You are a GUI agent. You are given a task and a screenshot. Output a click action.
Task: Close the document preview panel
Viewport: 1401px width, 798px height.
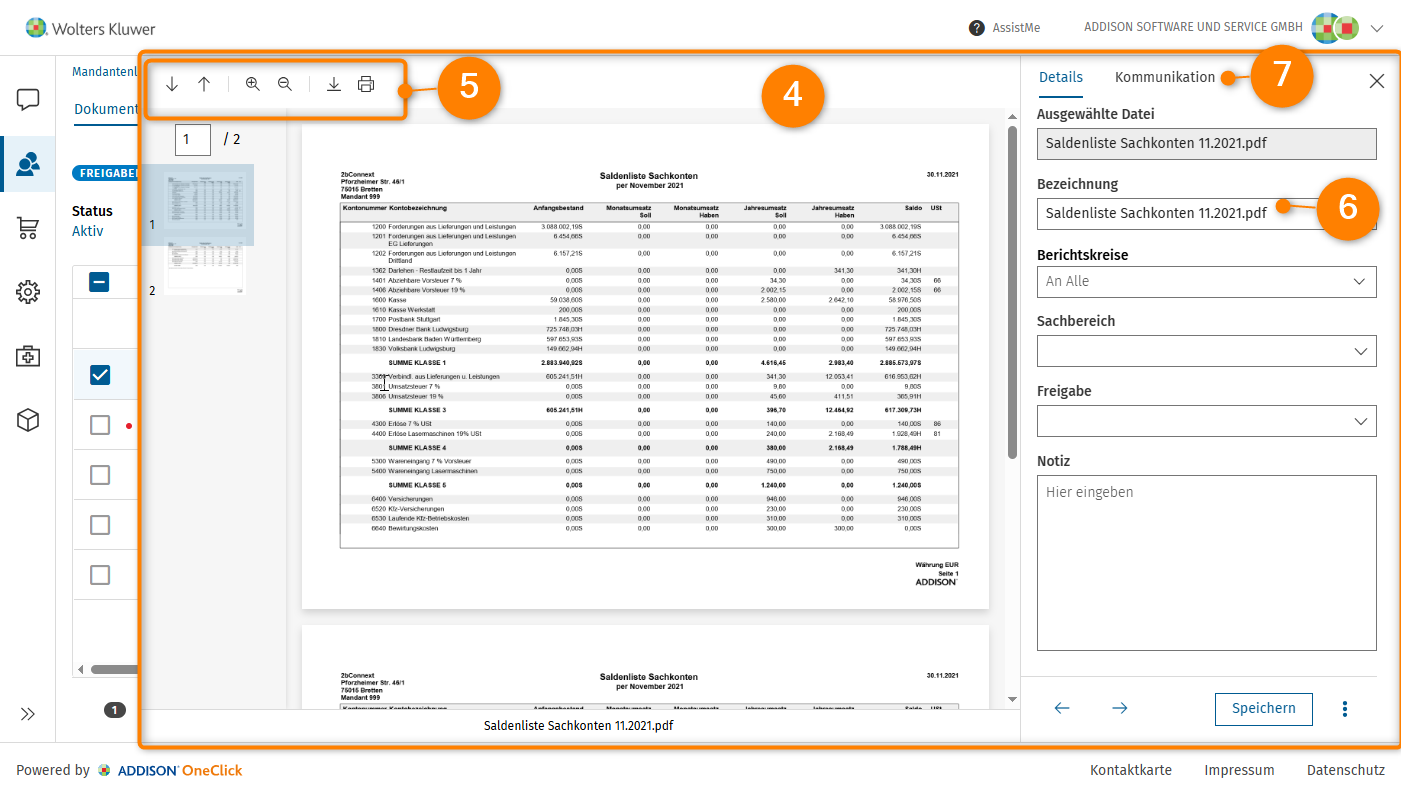(1377, 81)
